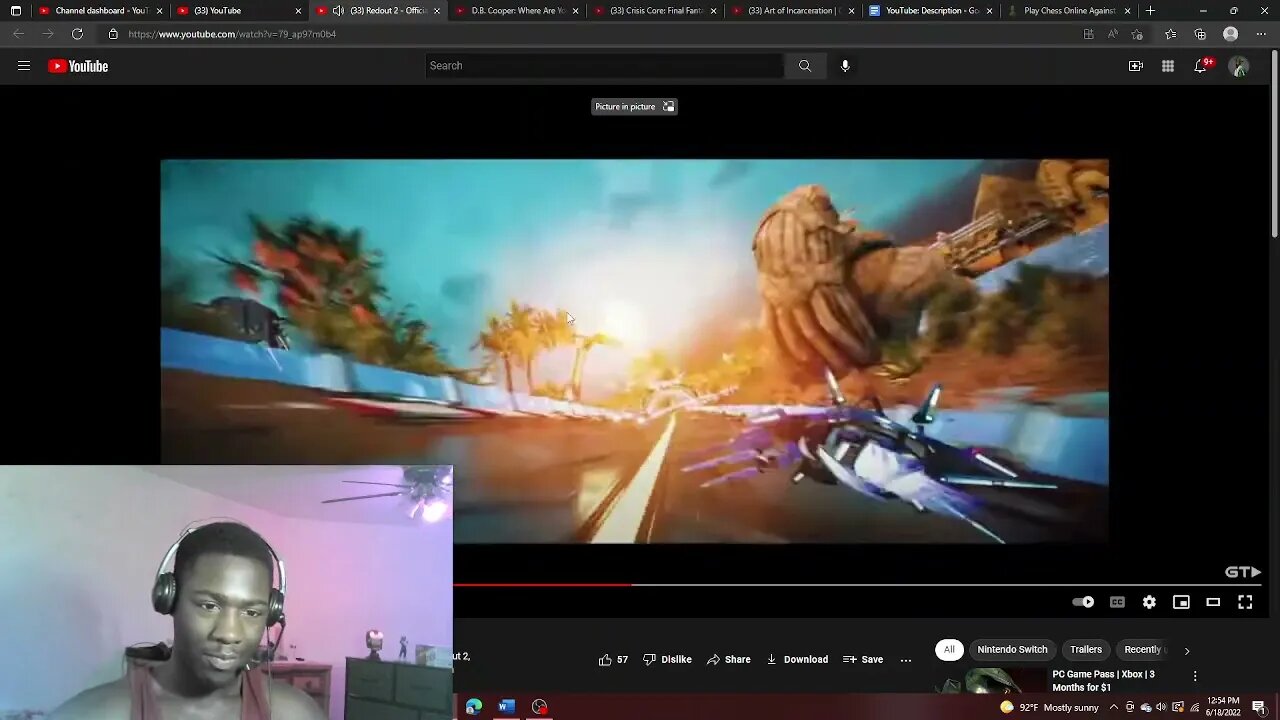
Task: Mute the Redout 2 tab audio icon
Action: (338, 11)
